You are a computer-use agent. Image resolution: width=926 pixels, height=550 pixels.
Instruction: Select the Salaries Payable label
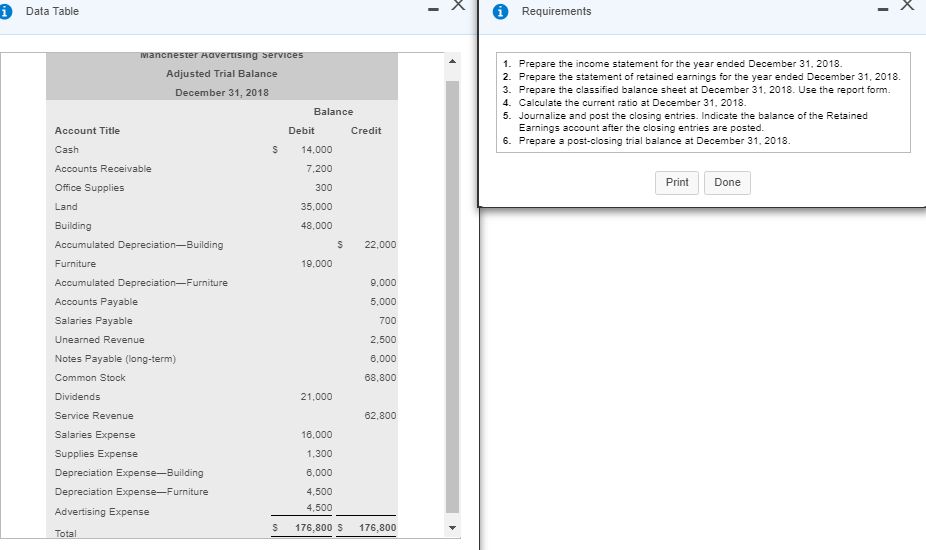[93, 321]
